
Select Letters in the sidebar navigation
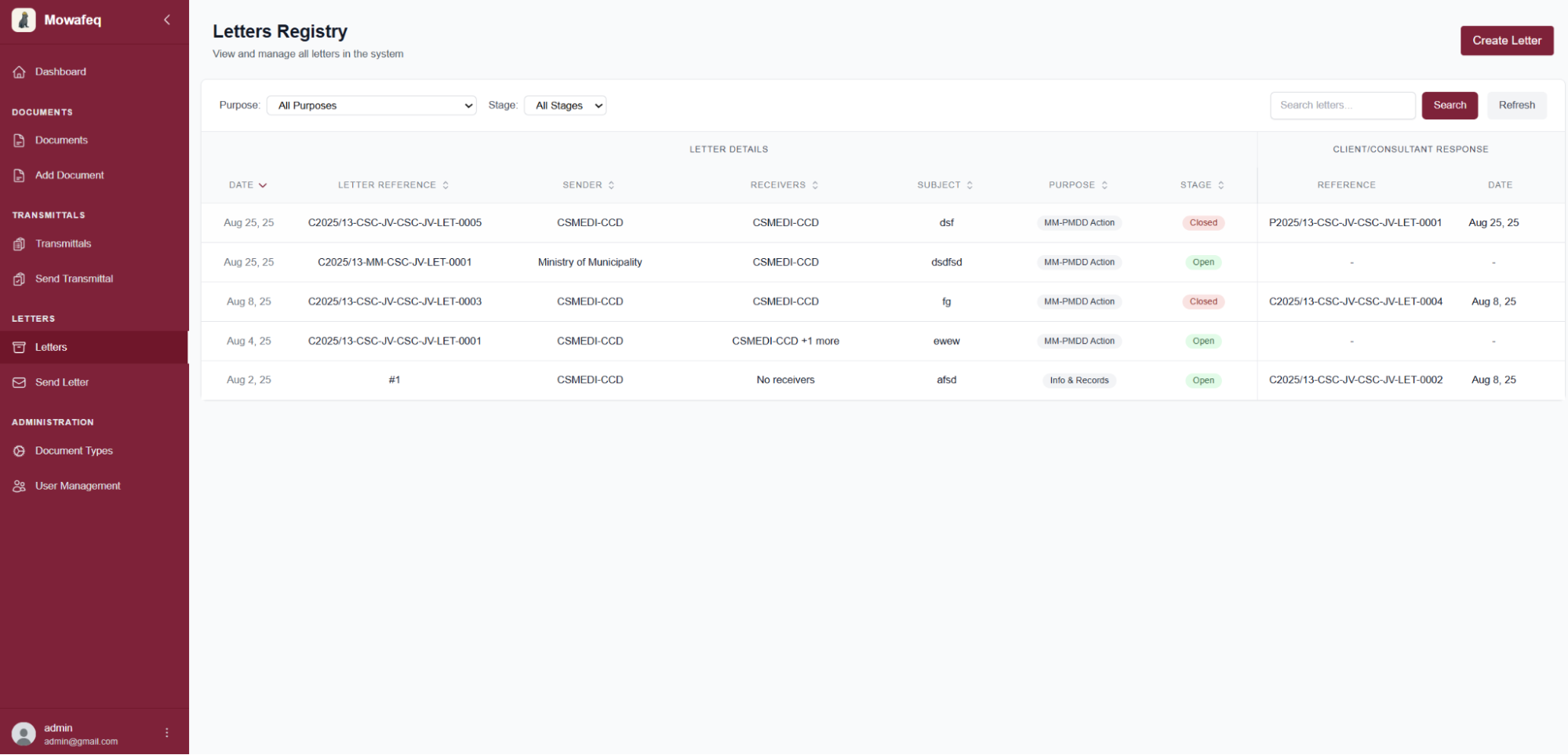[51, 347]
